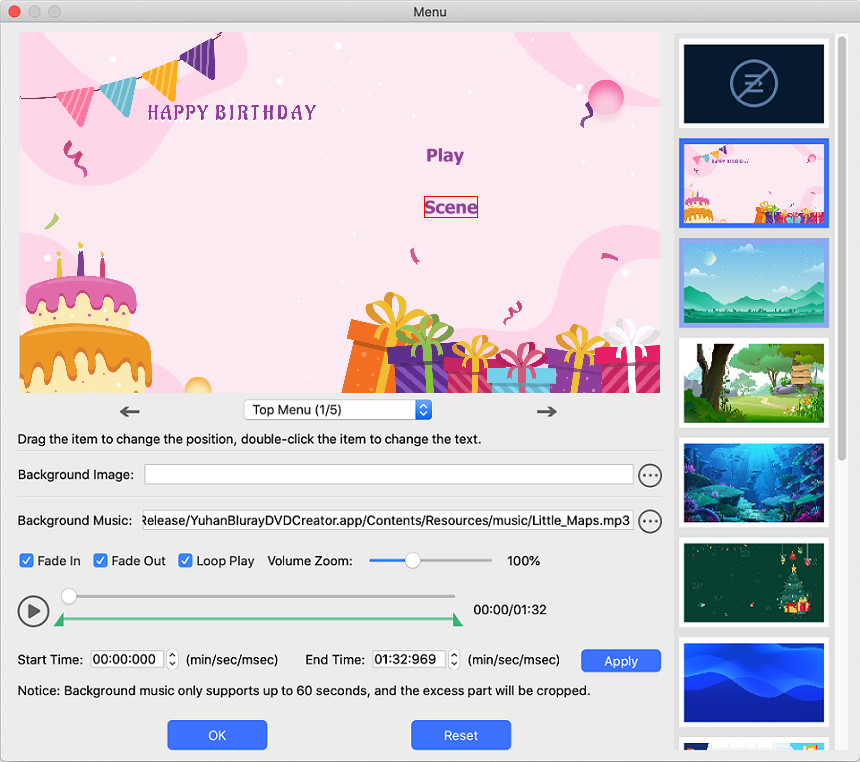Browse for a background music file

pyautogui.click(x=650, y=521)
